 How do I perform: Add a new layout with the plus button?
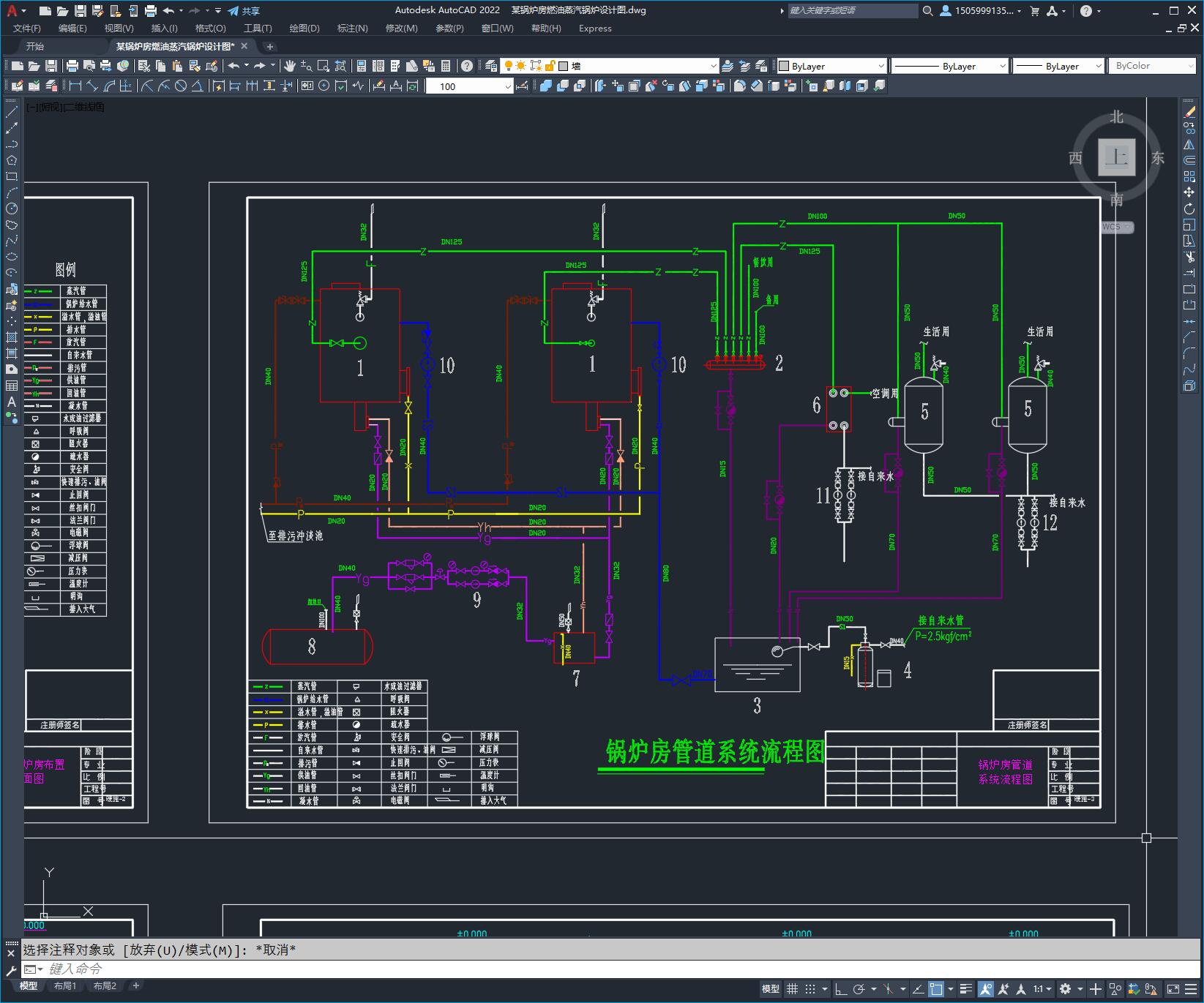tap(135, 985)
